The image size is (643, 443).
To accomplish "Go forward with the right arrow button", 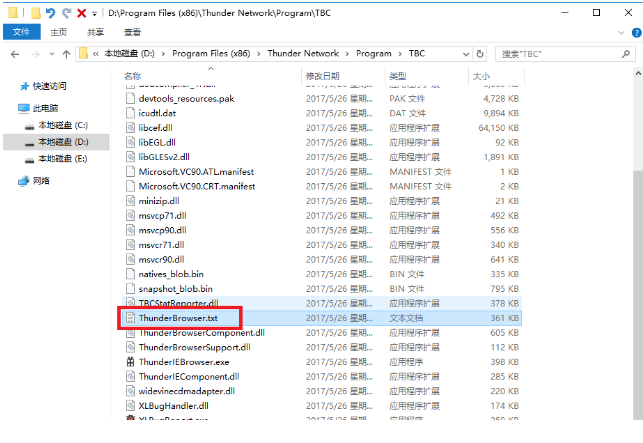I will pos(36,54).
